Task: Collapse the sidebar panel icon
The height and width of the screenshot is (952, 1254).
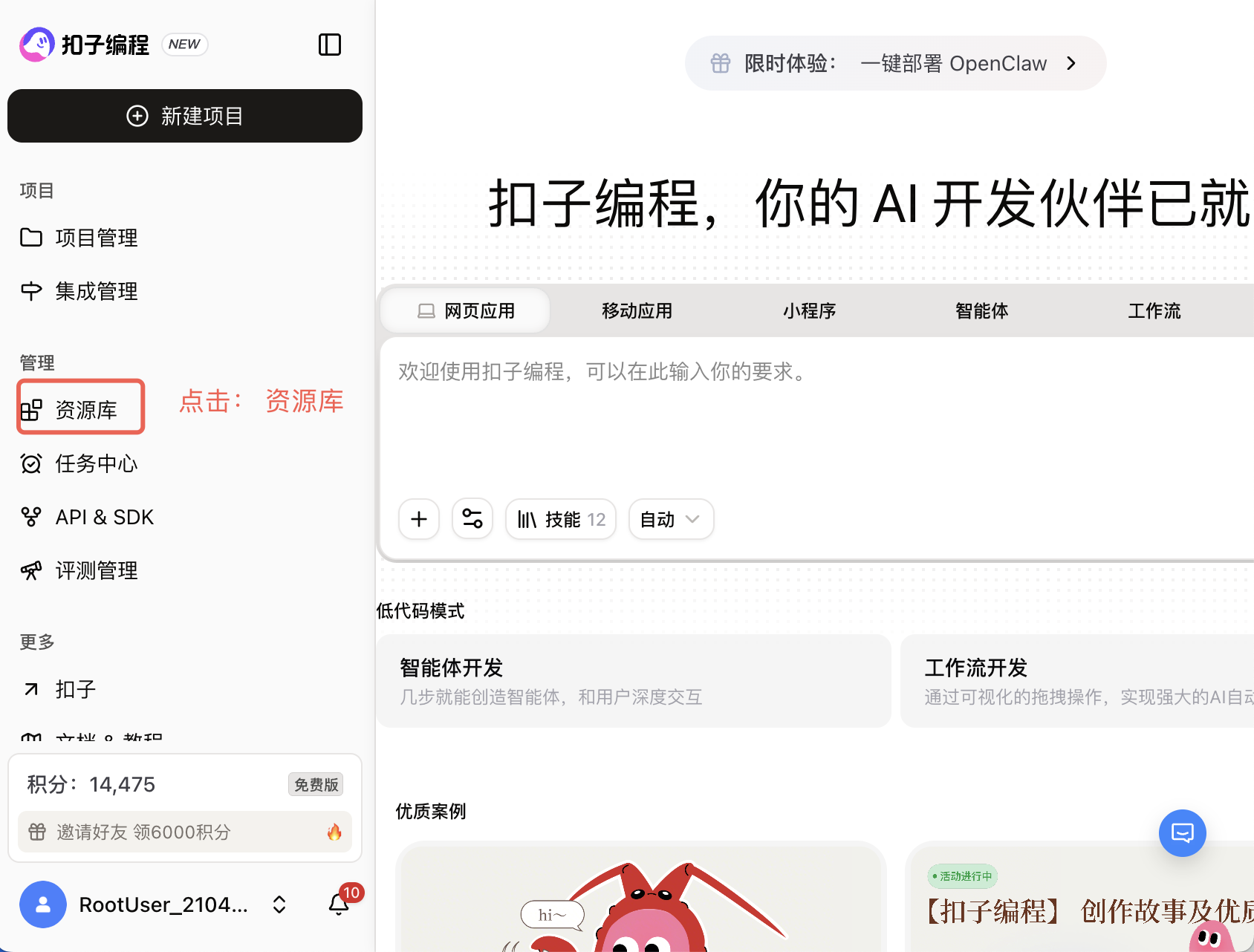Action: pyautogui.click(x=329, y=45)
